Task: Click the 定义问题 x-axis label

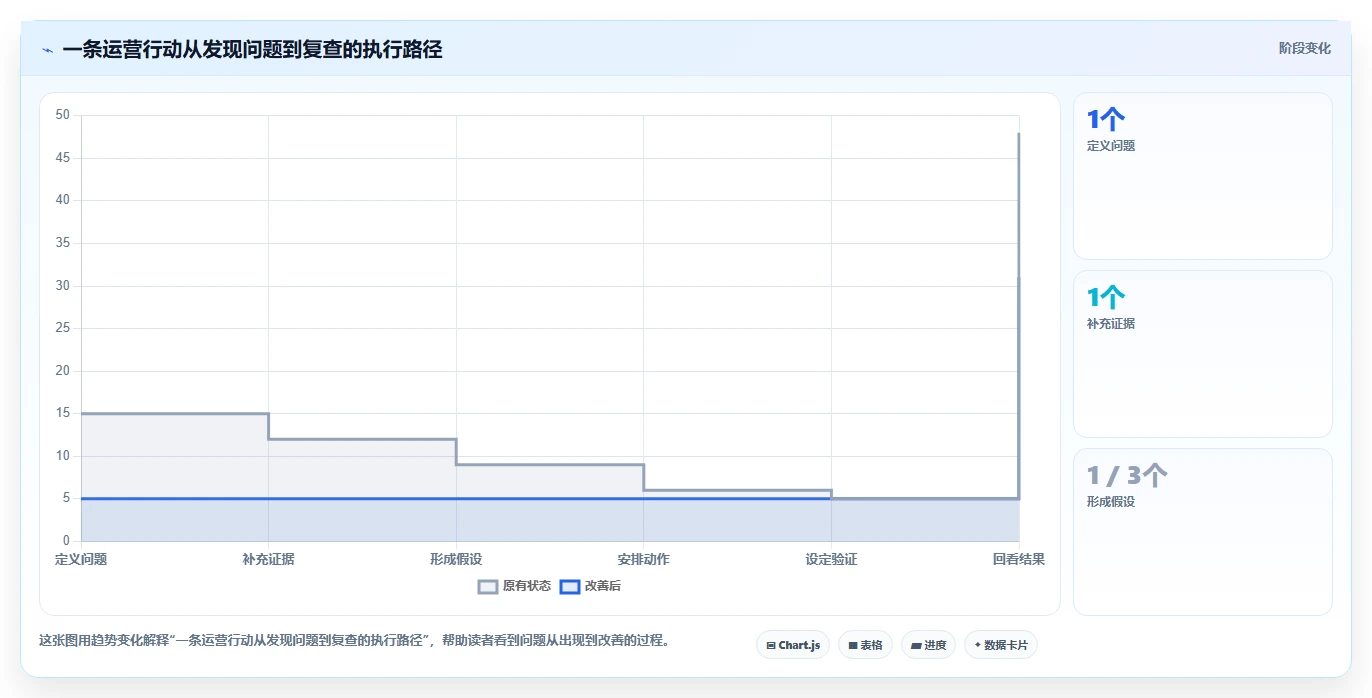Action: 81,559
